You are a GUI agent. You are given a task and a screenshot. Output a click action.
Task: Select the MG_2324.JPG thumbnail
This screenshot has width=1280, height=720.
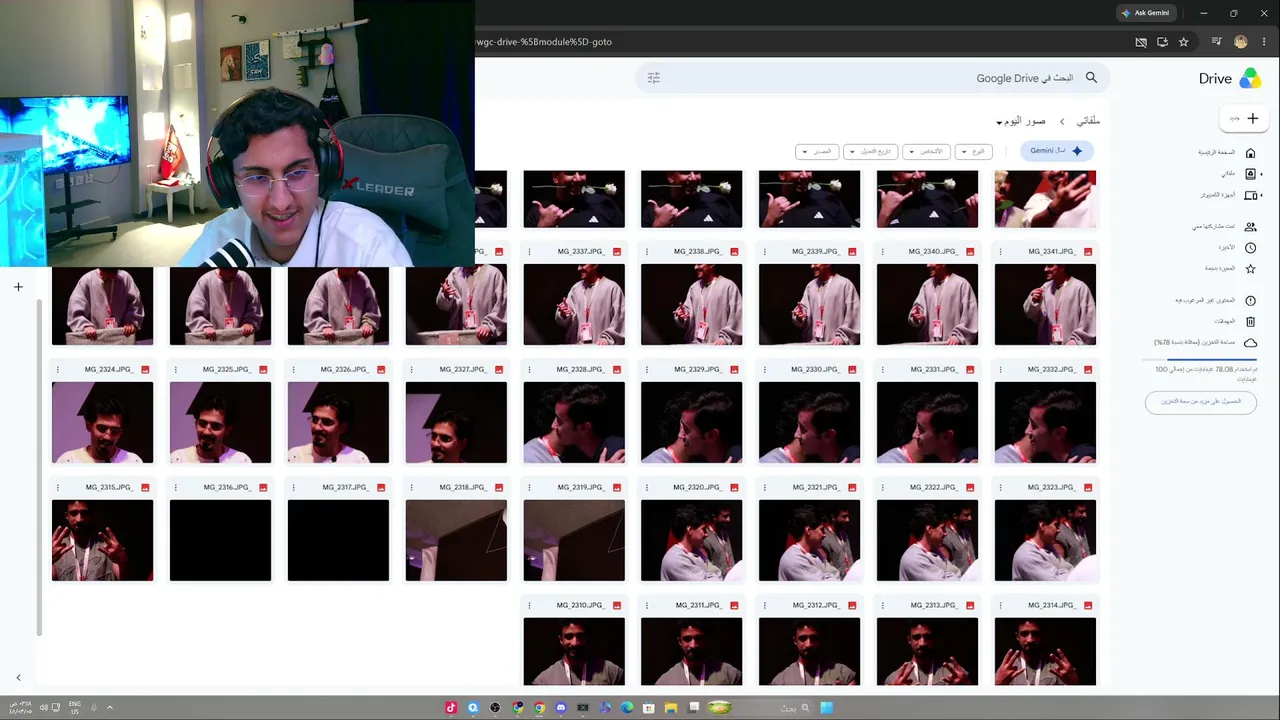pos(102,422)
